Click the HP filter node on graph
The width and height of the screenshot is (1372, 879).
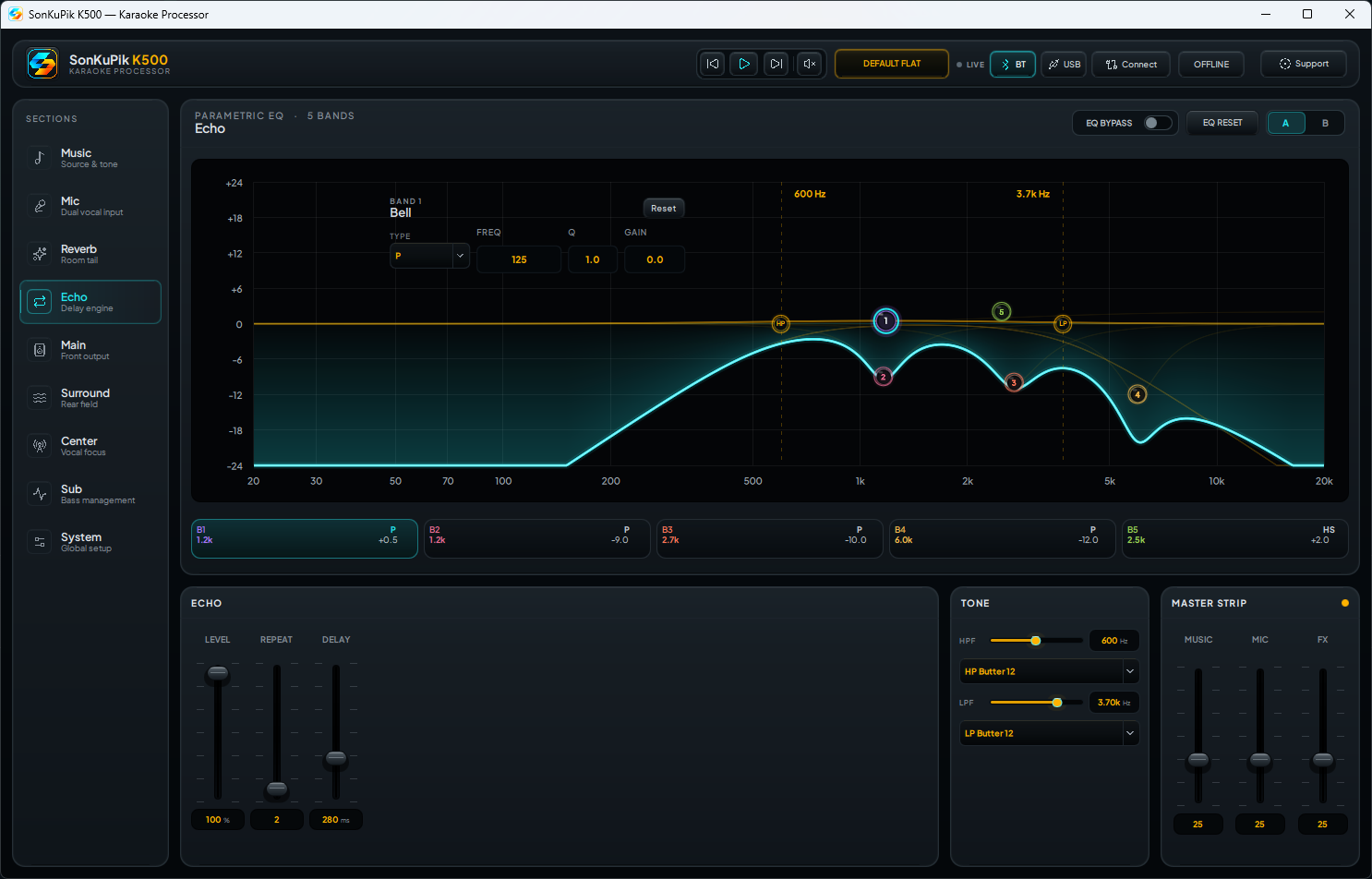pos(780,323)
